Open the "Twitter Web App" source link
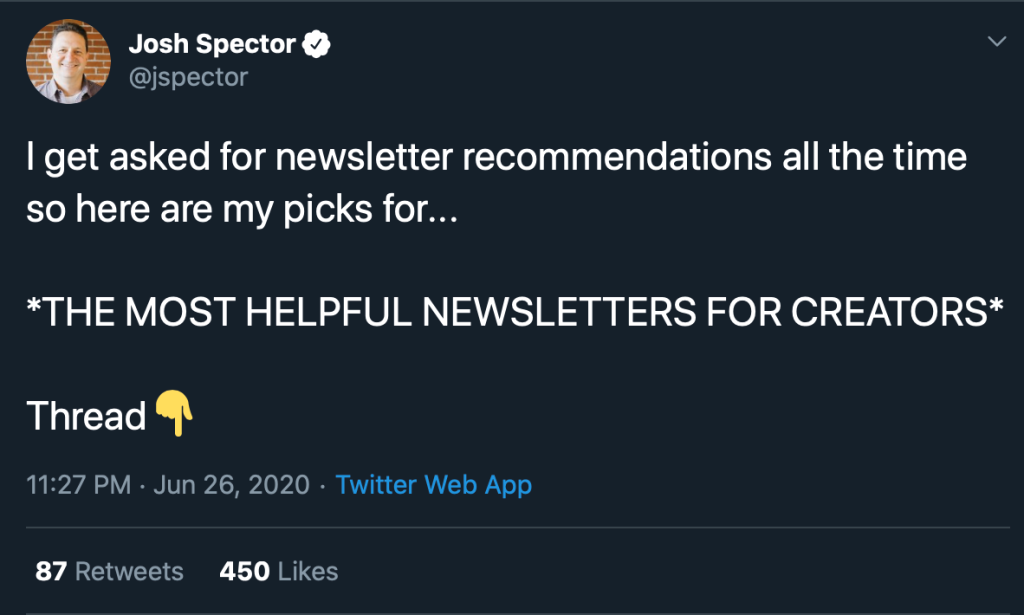This screenshot has height=615, width=1024. pos(433,485)
